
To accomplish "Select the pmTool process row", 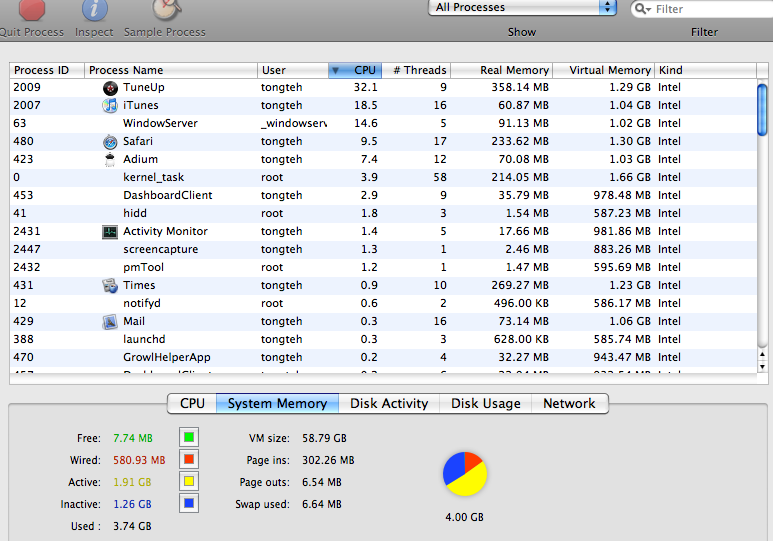I will click(383, 267).
